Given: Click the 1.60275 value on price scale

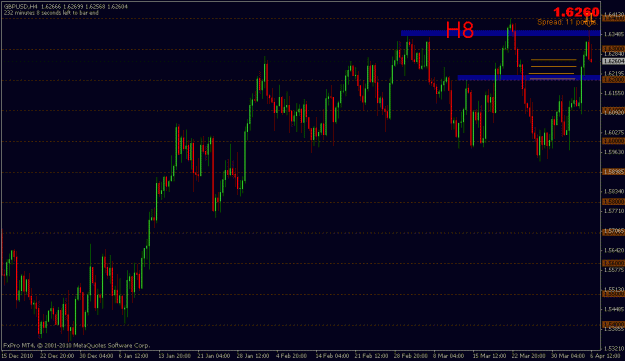Looking at the screenshot, I should pyautogui.click(x=614, y=132).
